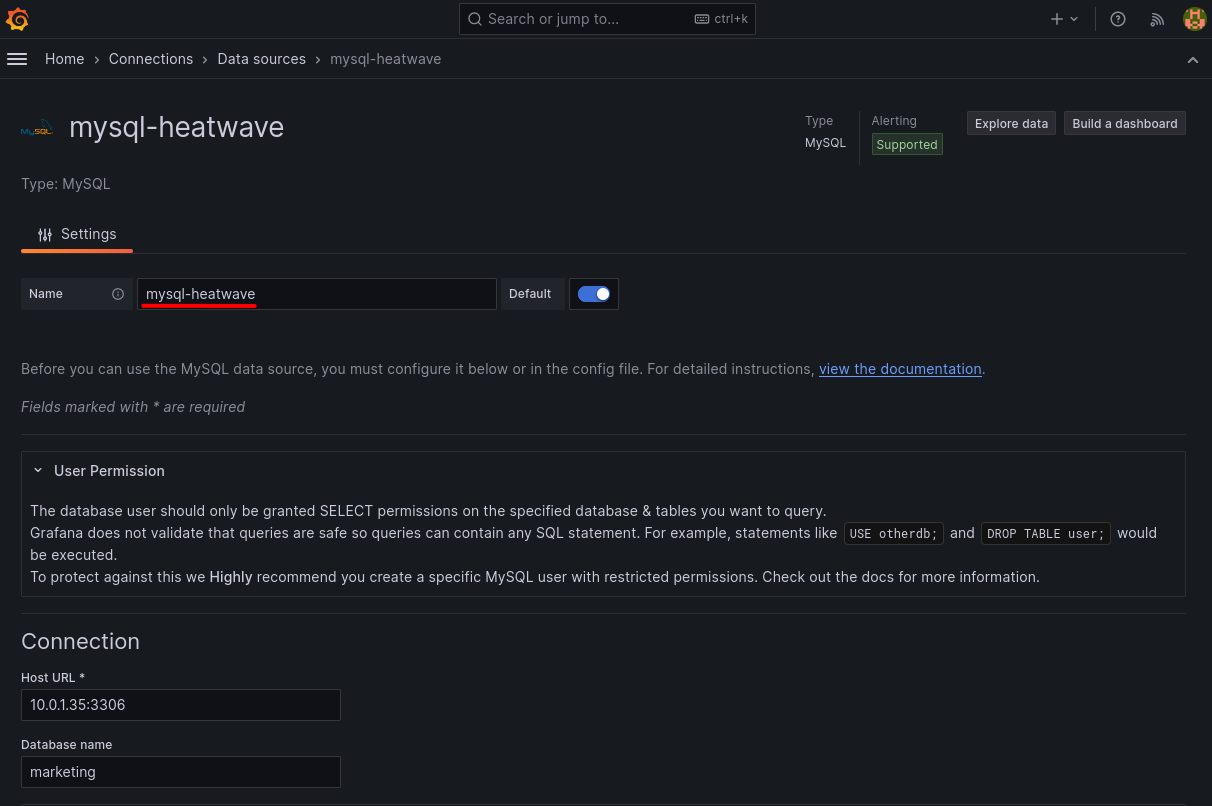Open the plus New dropdown menu
The width and height of the screenshot is (1212, 806).
pyautogui.click(x=1064, y=19)
